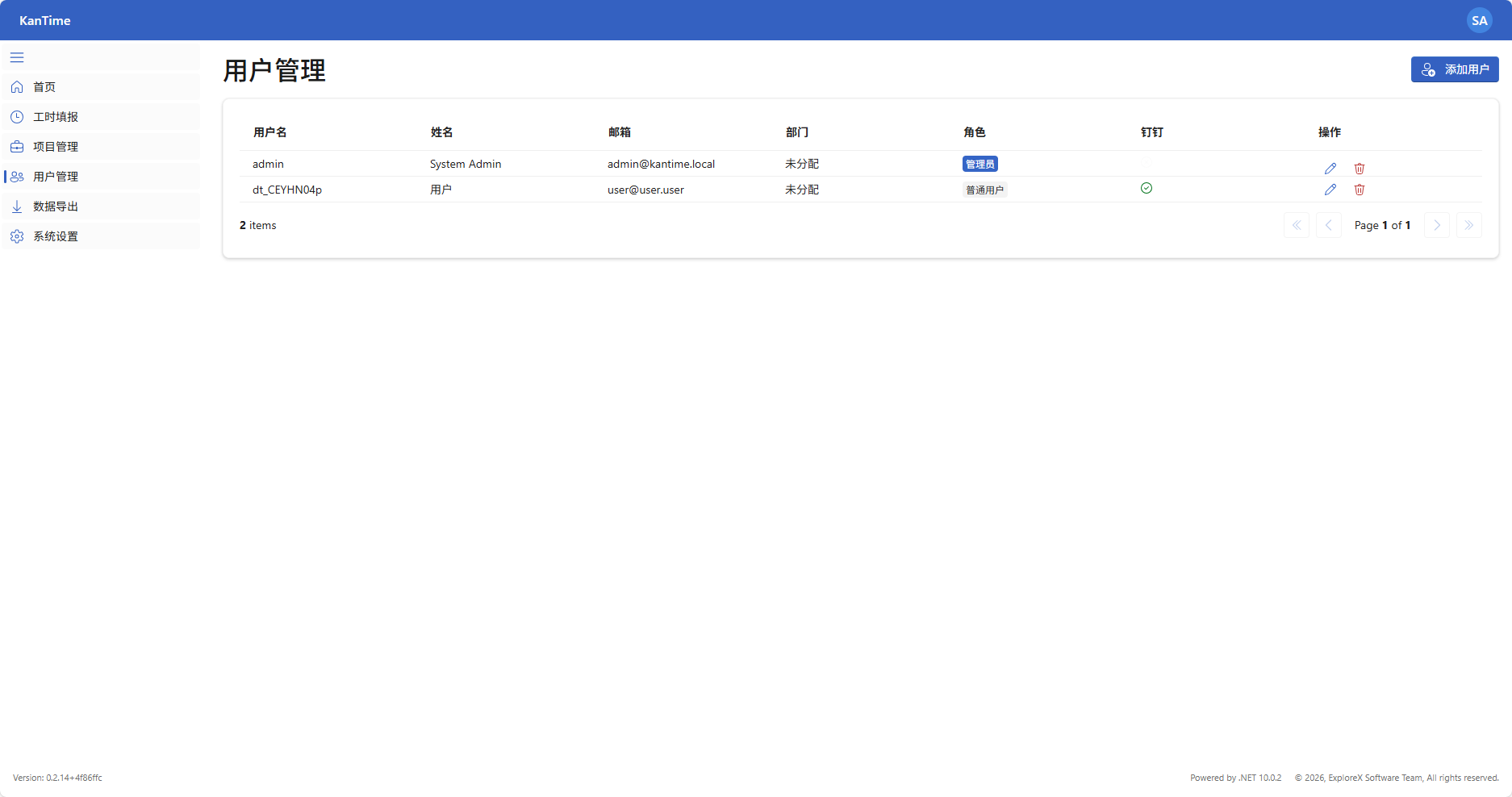Screen dimensions: 1512x797
Task: Edit the admin user row
Action: pyautogui.click(x=1330, y=168)
